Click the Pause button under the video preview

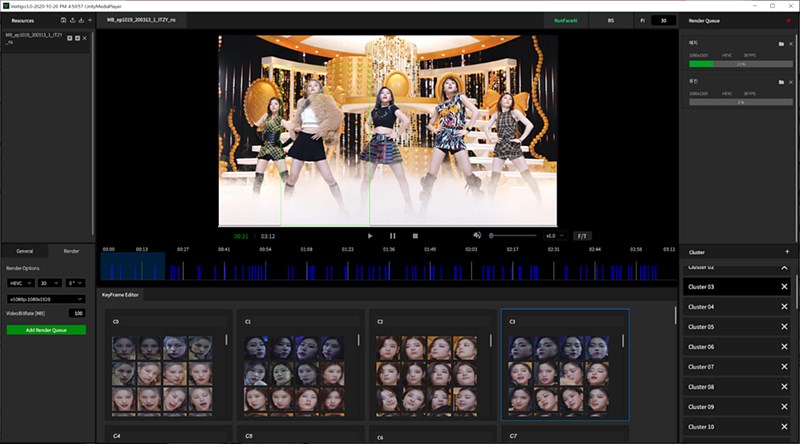click(x=392, y=236)
